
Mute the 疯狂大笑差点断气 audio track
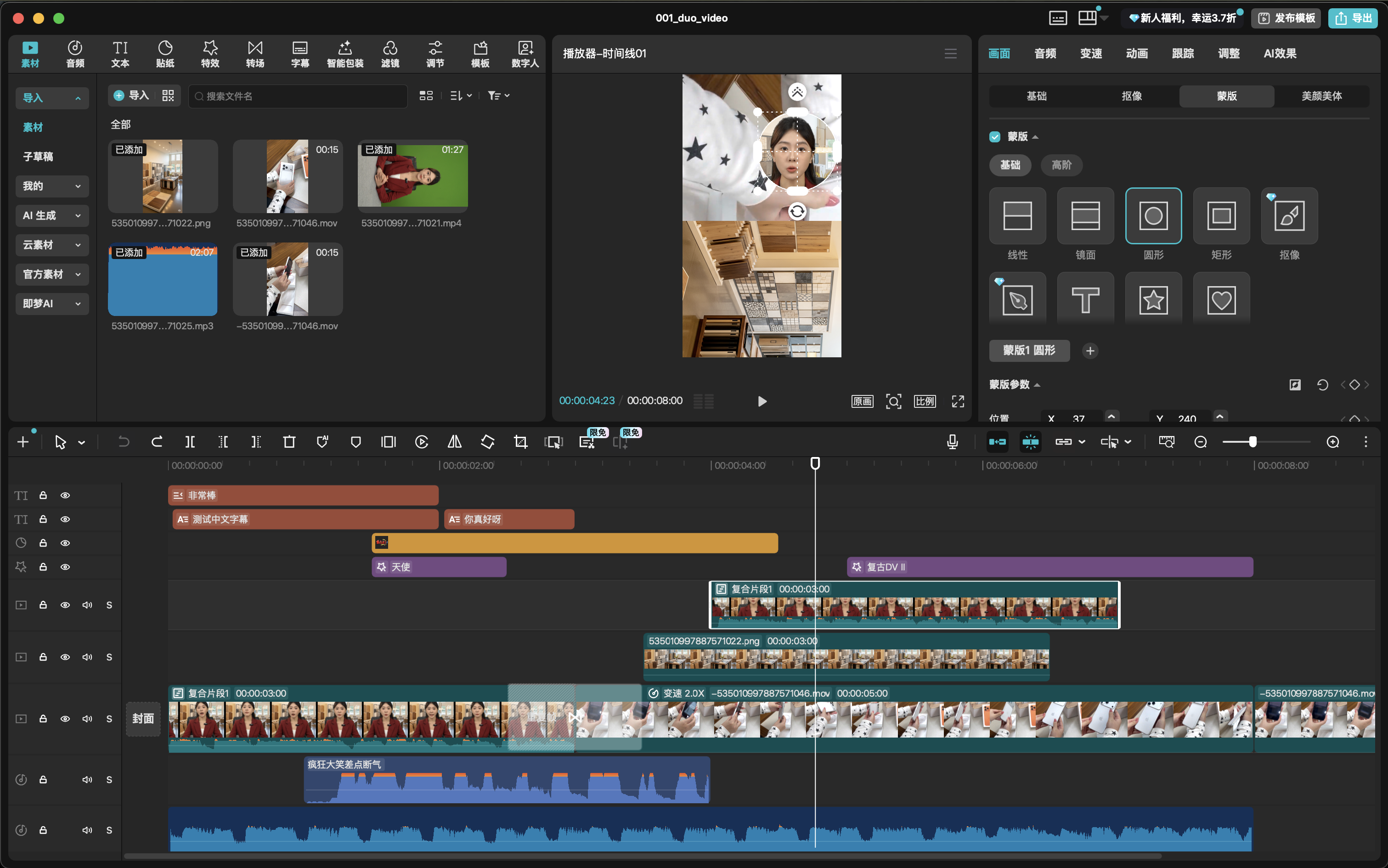tap(87, 780)
